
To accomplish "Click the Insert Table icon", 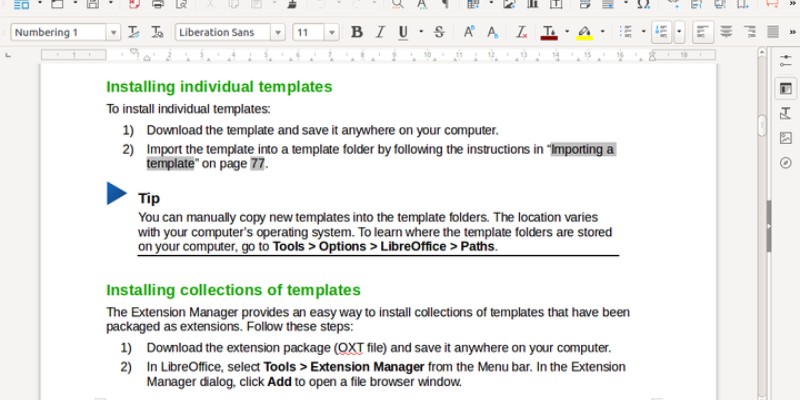I will pos(473,4).
